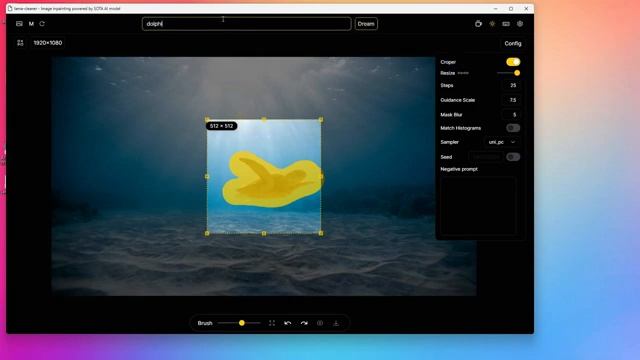Open the Config panel button
Viewport: 640px width, 360px height.
[513, 43]
